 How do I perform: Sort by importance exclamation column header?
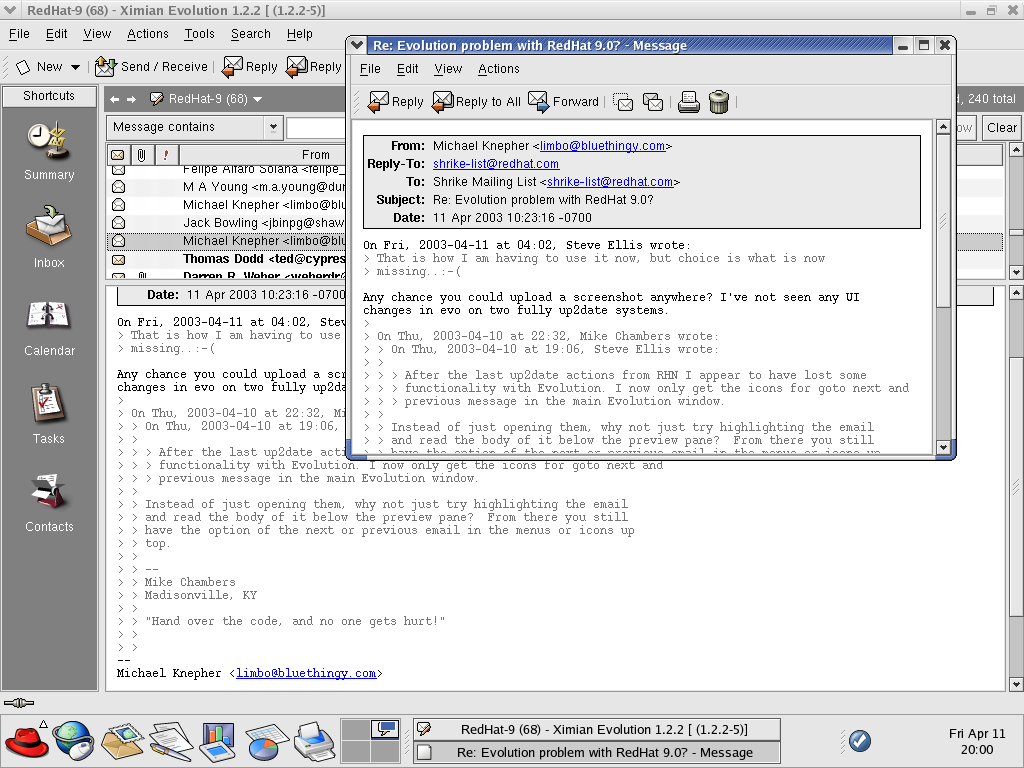(166, 155)
